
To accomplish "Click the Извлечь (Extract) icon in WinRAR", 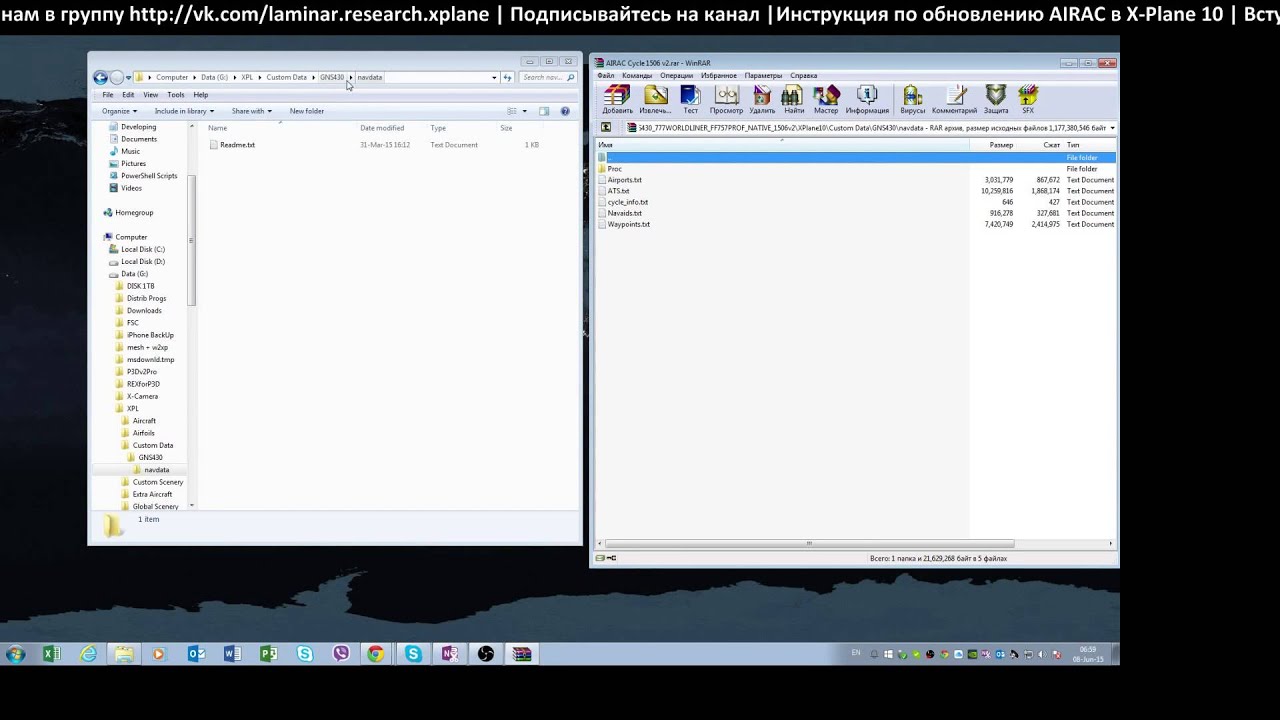I will coord(656,99).
